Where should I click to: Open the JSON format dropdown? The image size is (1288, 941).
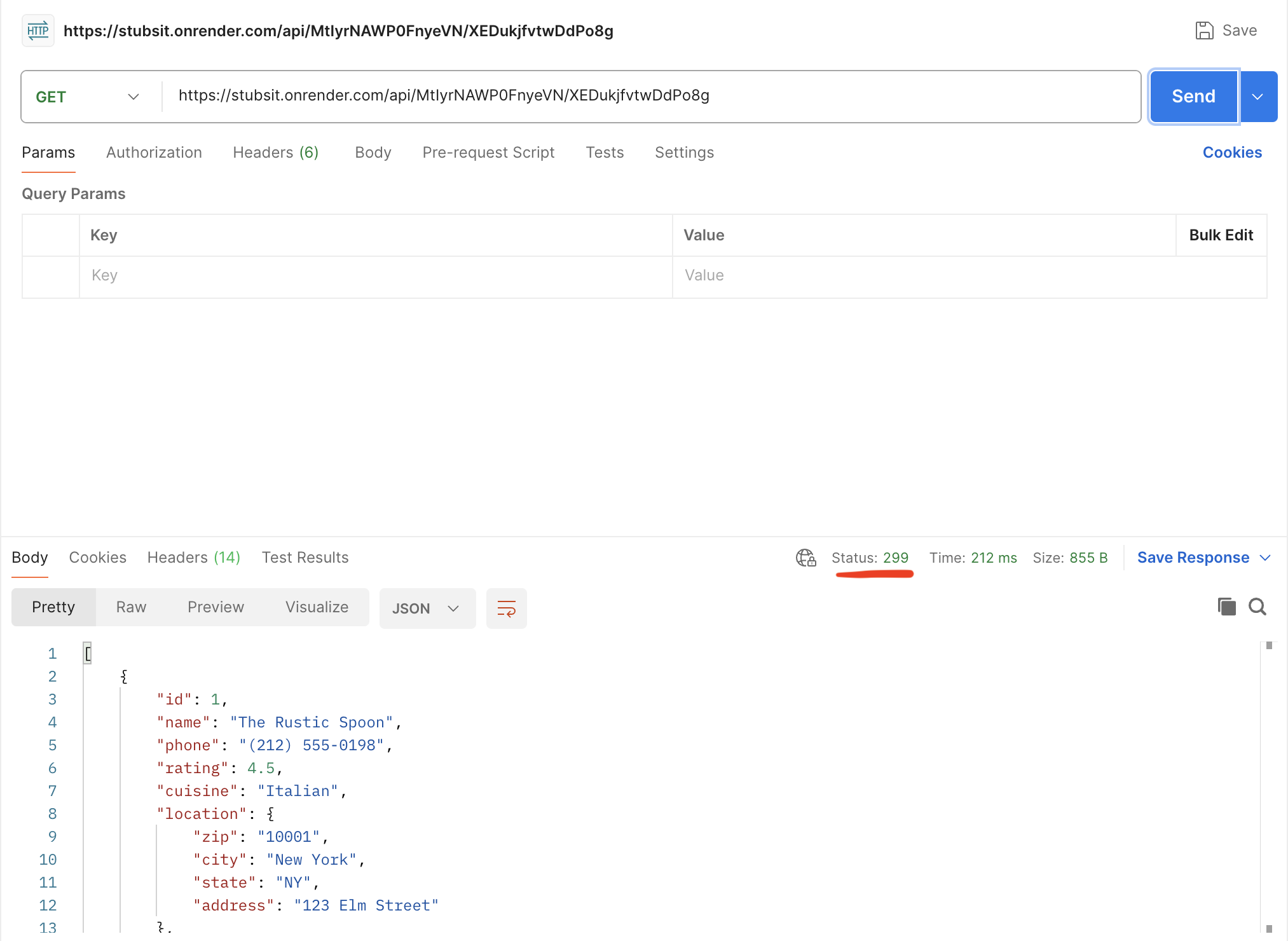tap(427, 608)
